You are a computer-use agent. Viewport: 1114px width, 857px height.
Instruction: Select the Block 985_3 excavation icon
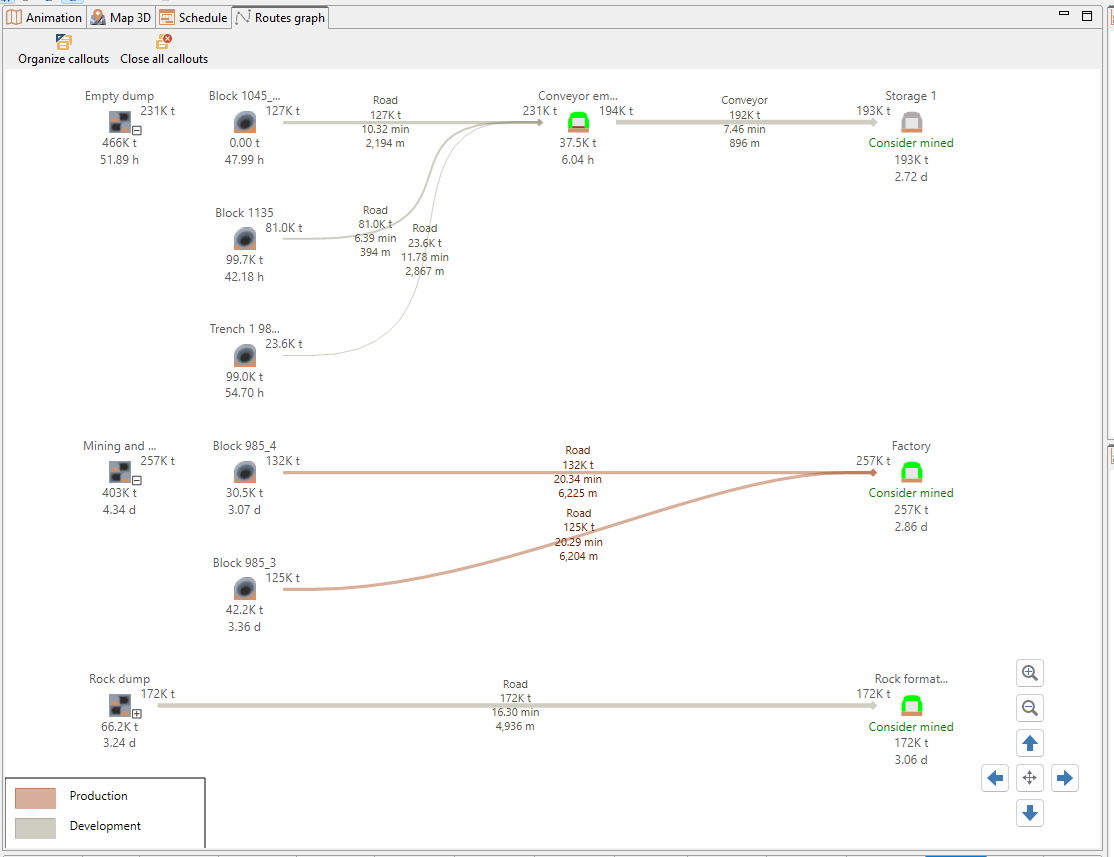click(x=244, y=588)
